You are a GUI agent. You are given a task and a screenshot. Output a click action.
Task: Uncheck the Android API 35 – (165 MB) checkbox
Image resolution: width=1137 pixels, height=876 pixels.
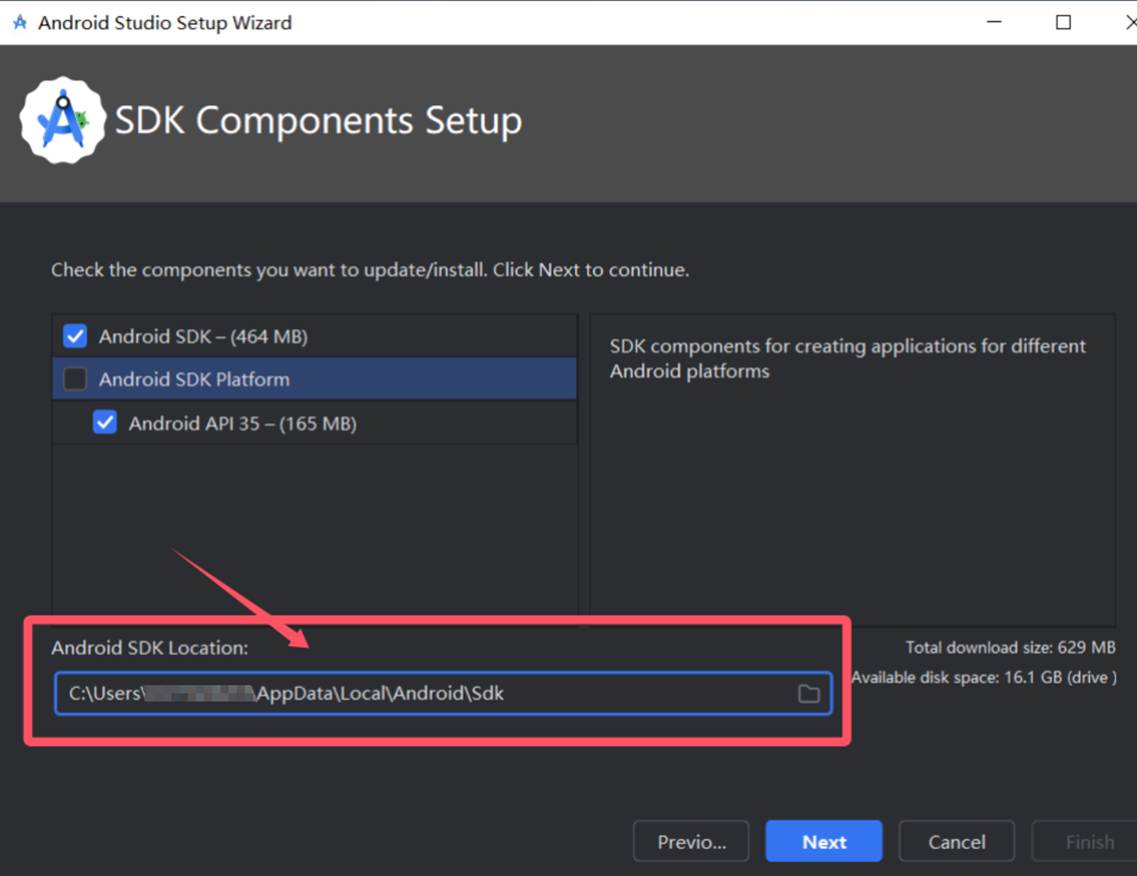pos(105,422)
